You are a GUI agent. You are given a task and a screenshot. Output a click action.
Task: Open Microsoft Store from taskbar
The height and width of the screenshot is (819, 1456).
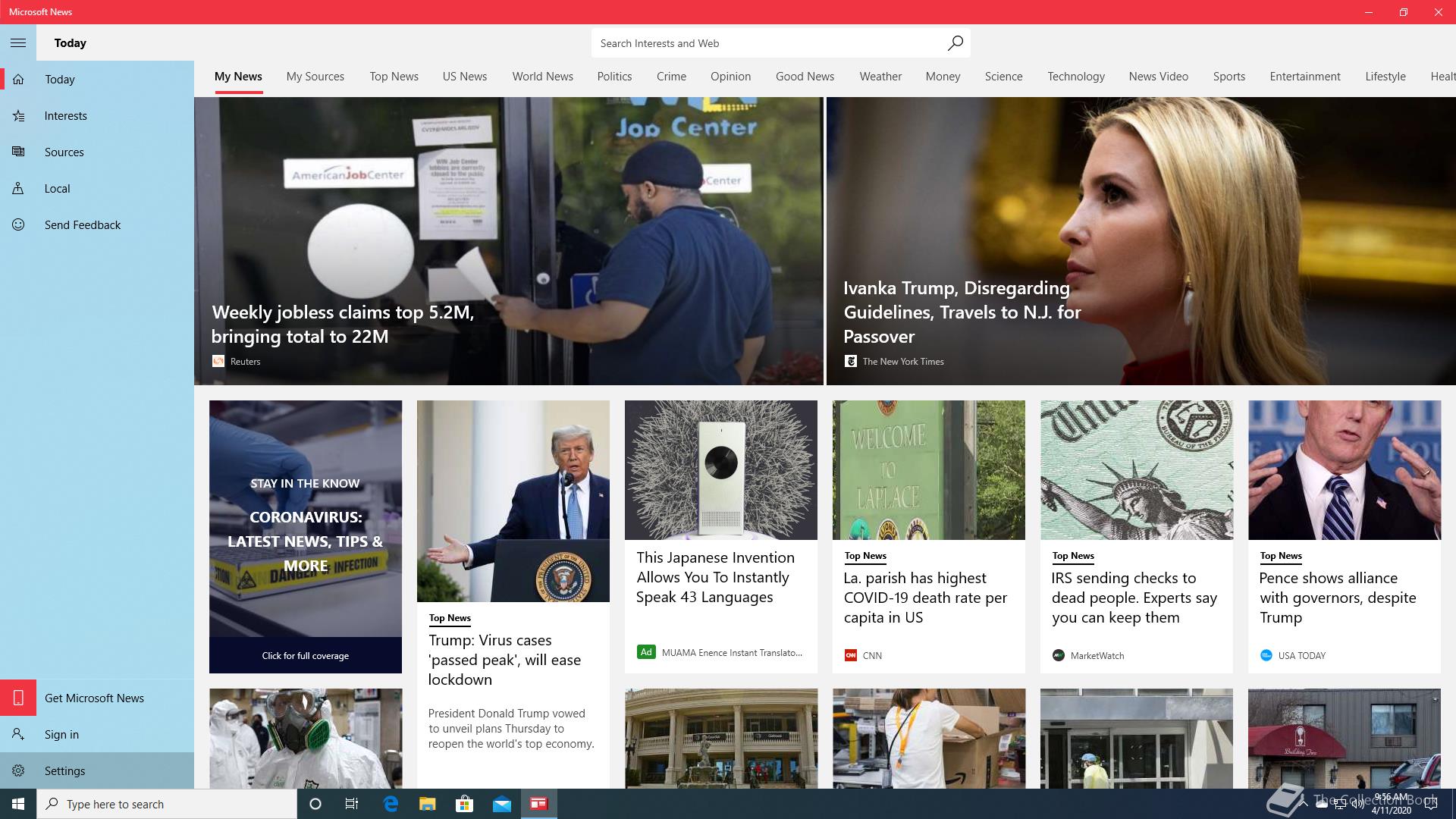point(465,804)
